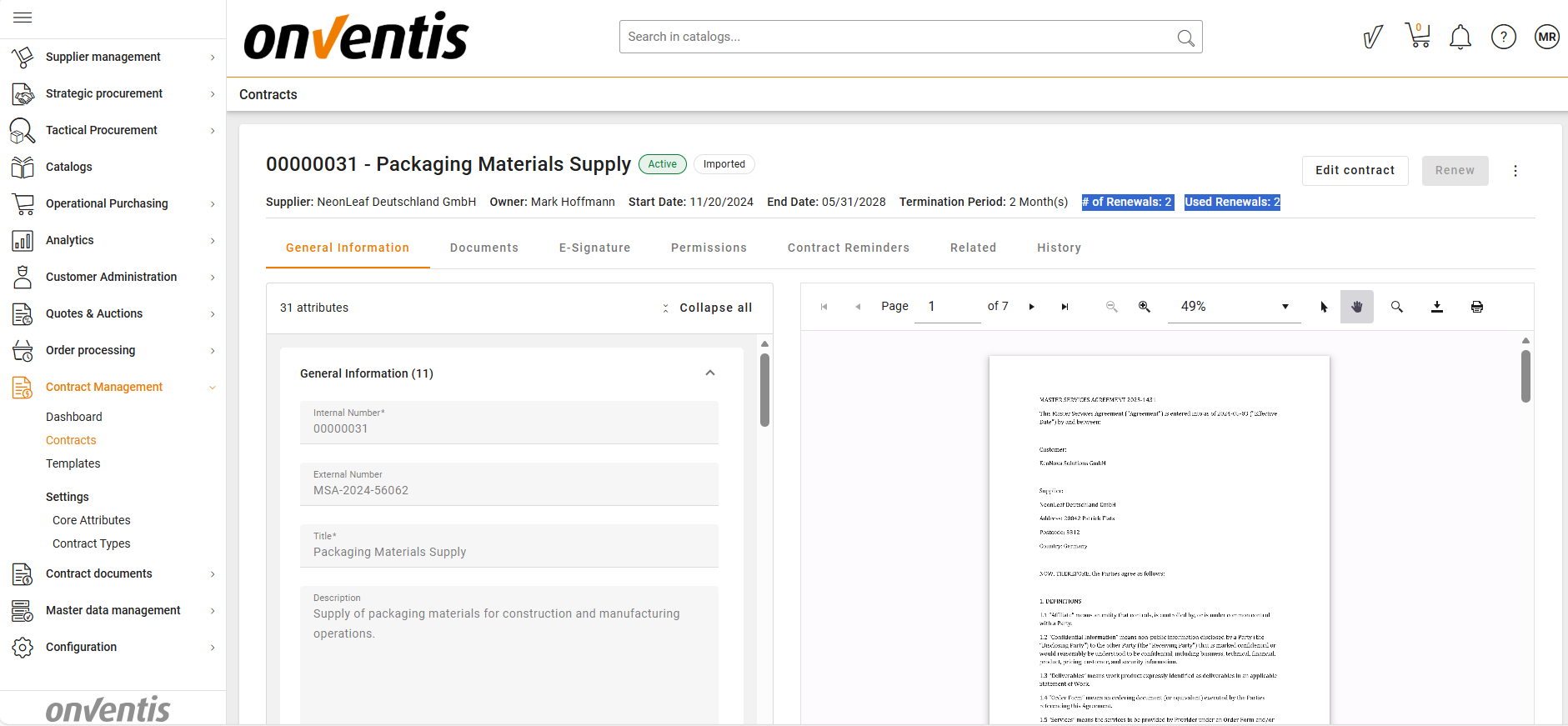
Task: Click the Edit contract button
Action: pos(1355,170)
